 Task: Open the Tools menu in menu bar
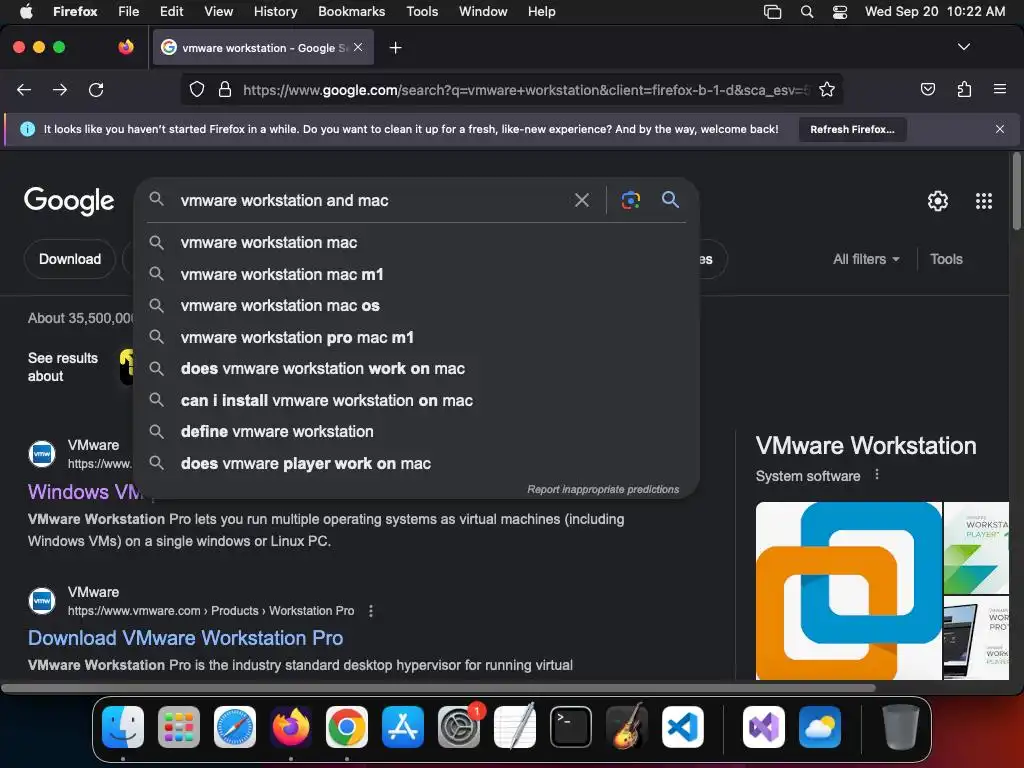click(422, 12)
